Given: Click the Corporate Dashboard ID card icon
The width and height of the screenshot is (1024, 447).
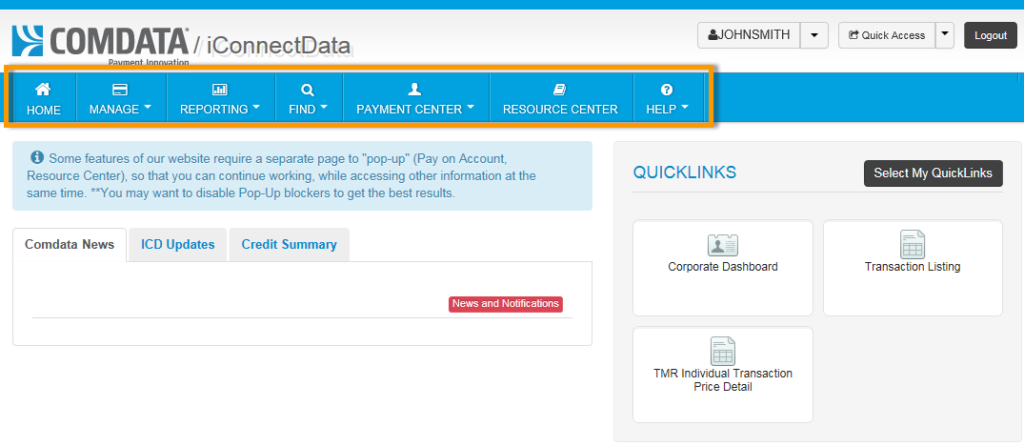Looking at the screenshot, I should (722, 245).
